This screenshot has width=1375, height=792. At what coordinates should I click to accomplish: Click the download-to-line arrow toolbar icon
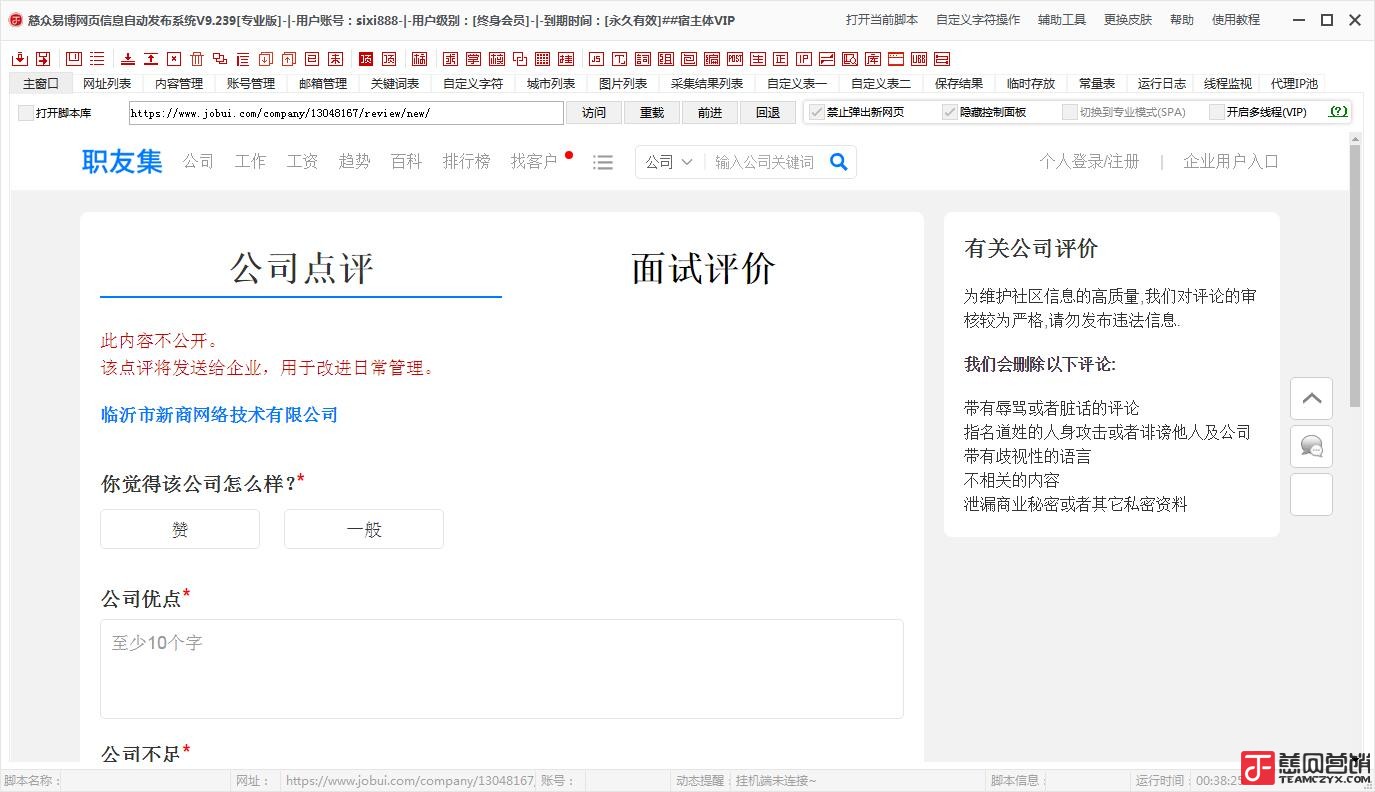(128, 59)
